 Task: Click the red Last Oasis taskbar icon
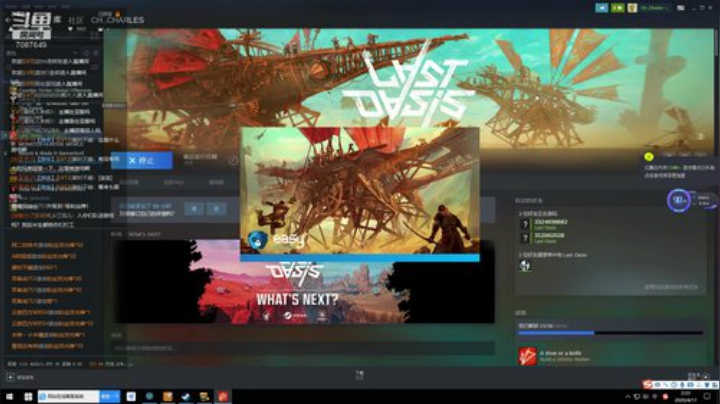223,396
